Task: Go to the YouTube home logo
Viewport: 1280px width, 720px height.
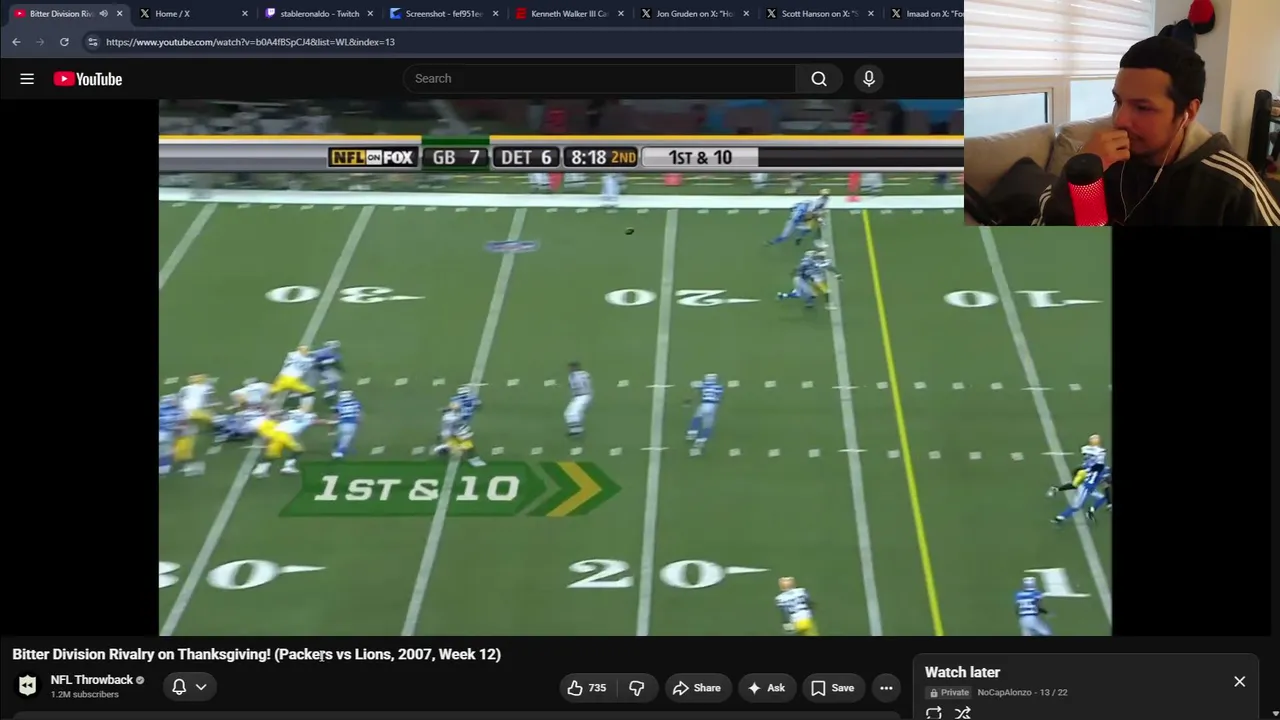Action: pyautogui.click(x=88, y=79)
